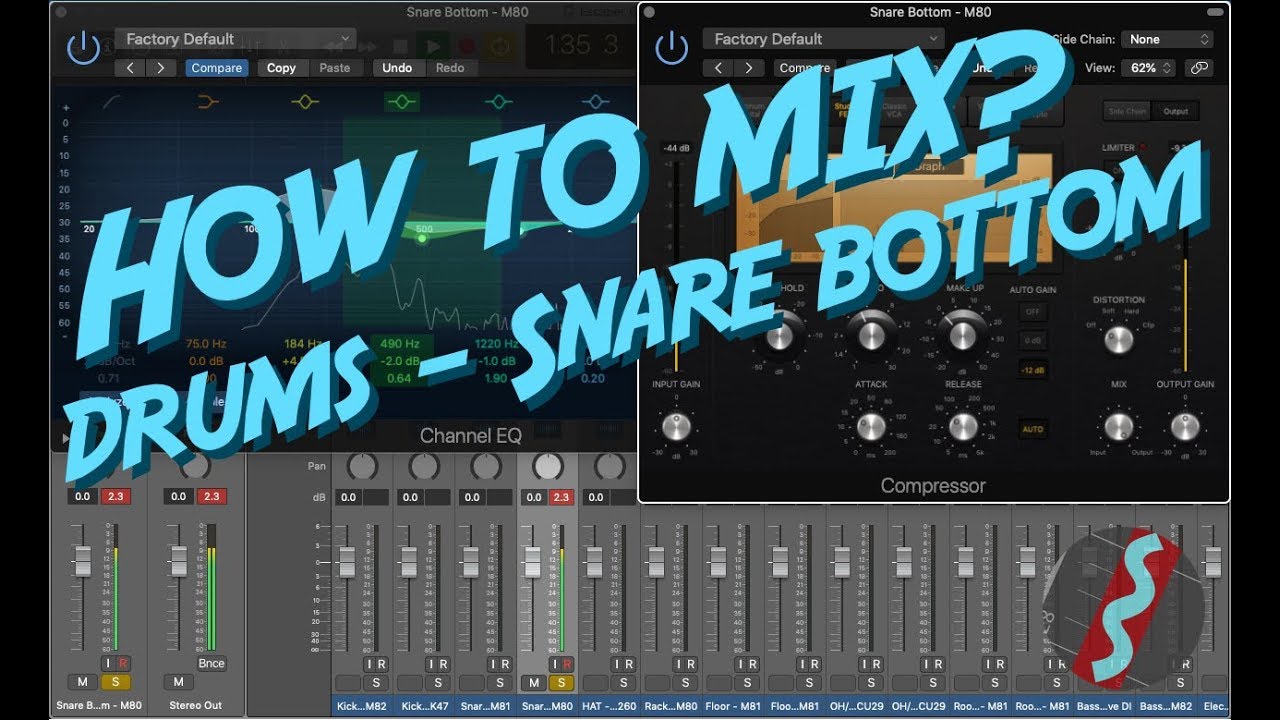Open the Side Chain None dropdown
The width and height of the screenshot is (1280, 720).
coord(1167,39)
